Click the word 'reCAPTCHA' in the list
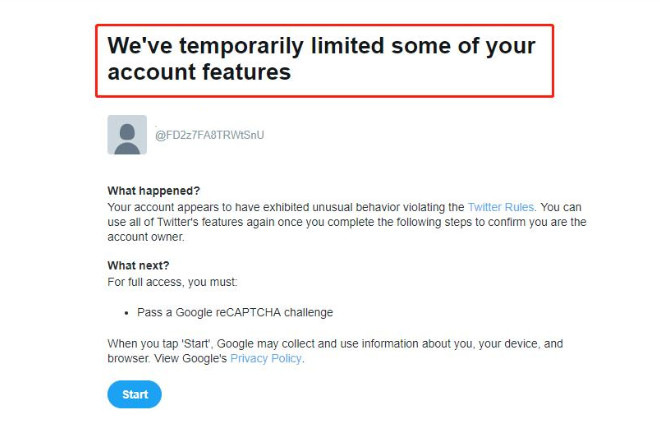 248,312
